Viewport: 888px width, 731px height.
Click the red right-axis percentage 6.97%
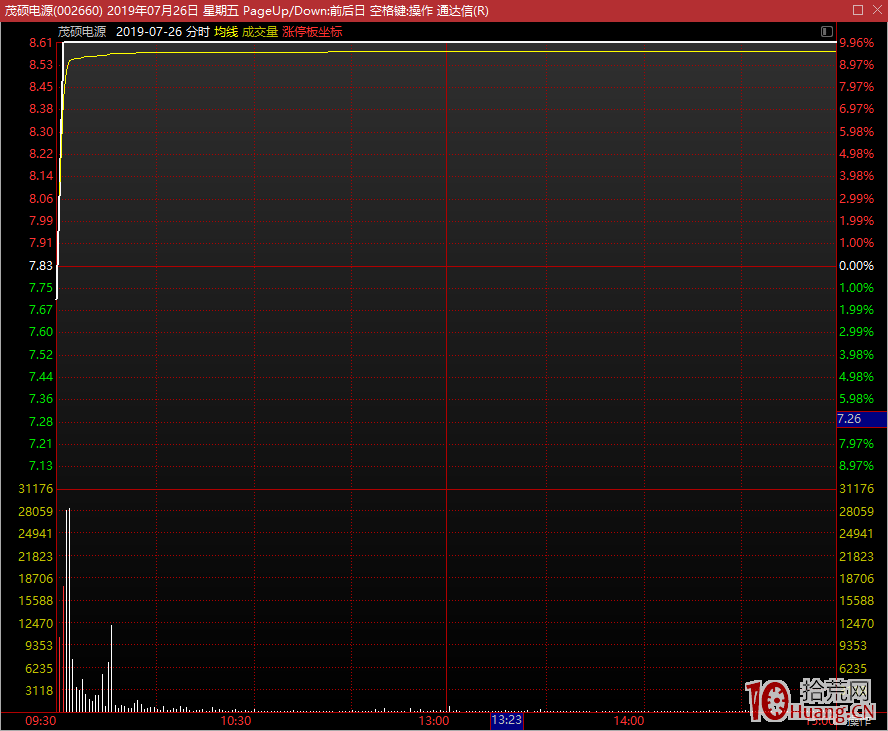pos(856,109)
